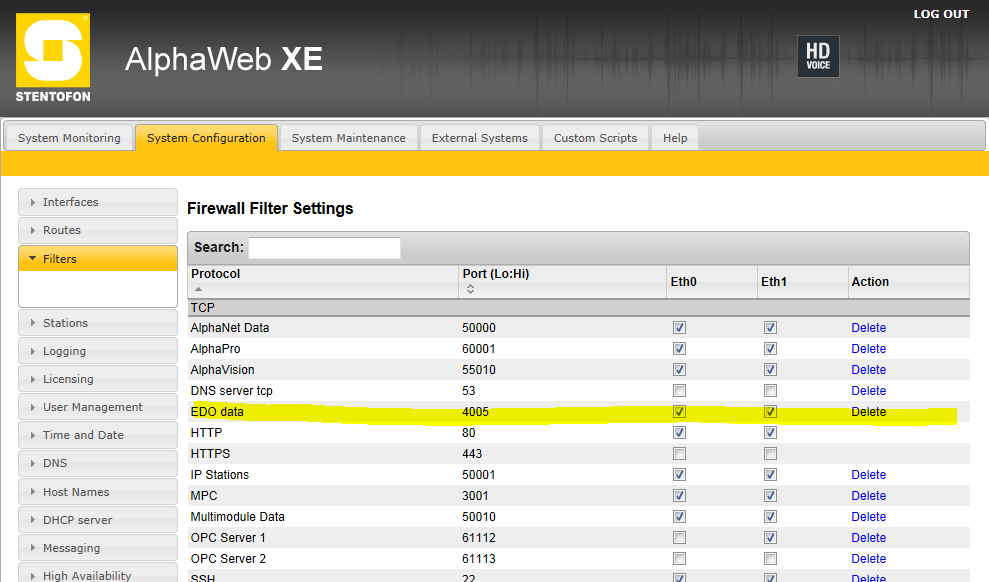The image size is (989, 582).
Task: Enable Eth1 for DNS server tcp
Action: [x=771, y=391]
